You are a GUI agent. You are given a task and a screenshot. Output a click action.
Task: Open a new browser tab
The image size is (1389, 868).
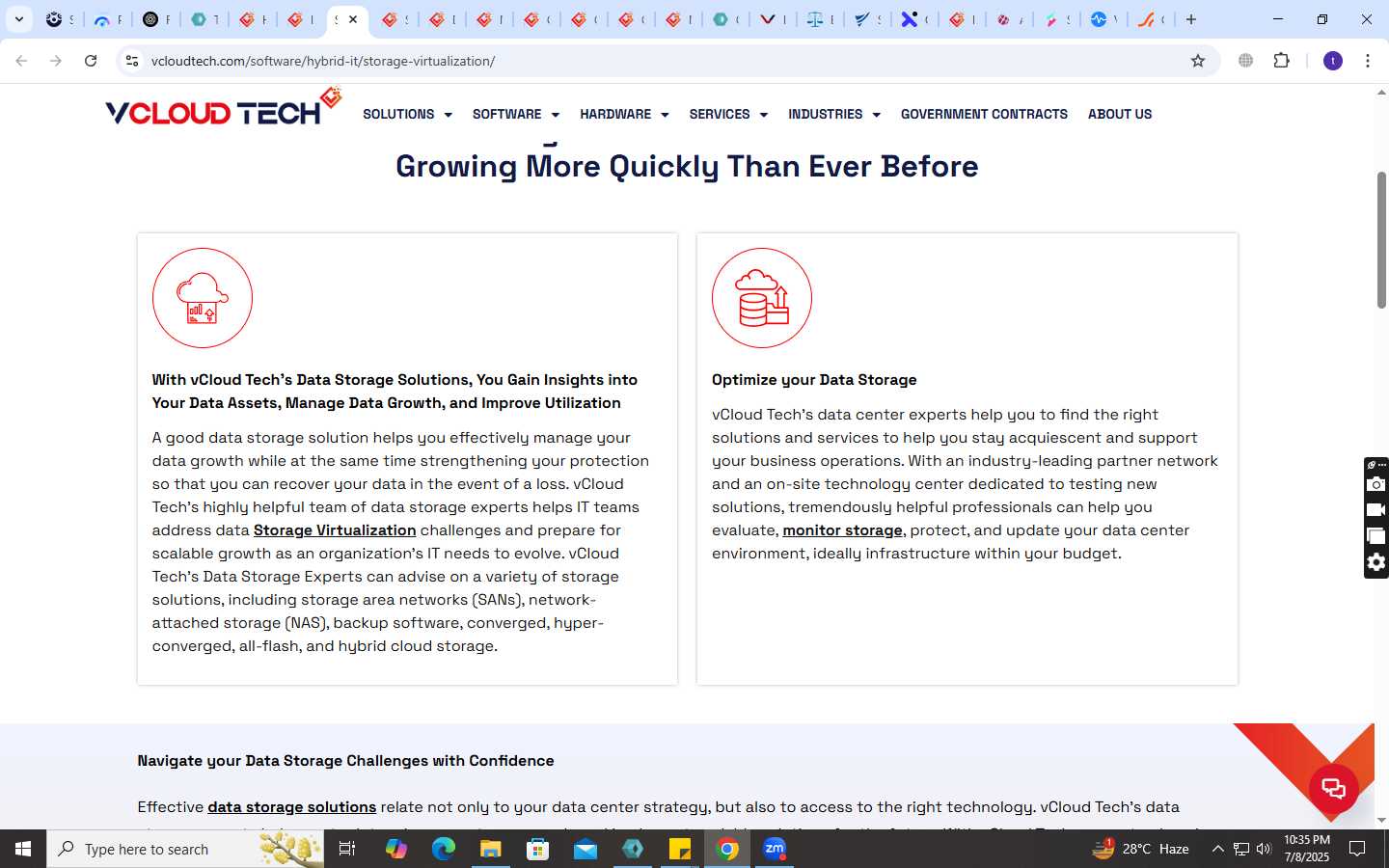(1191, 19)
